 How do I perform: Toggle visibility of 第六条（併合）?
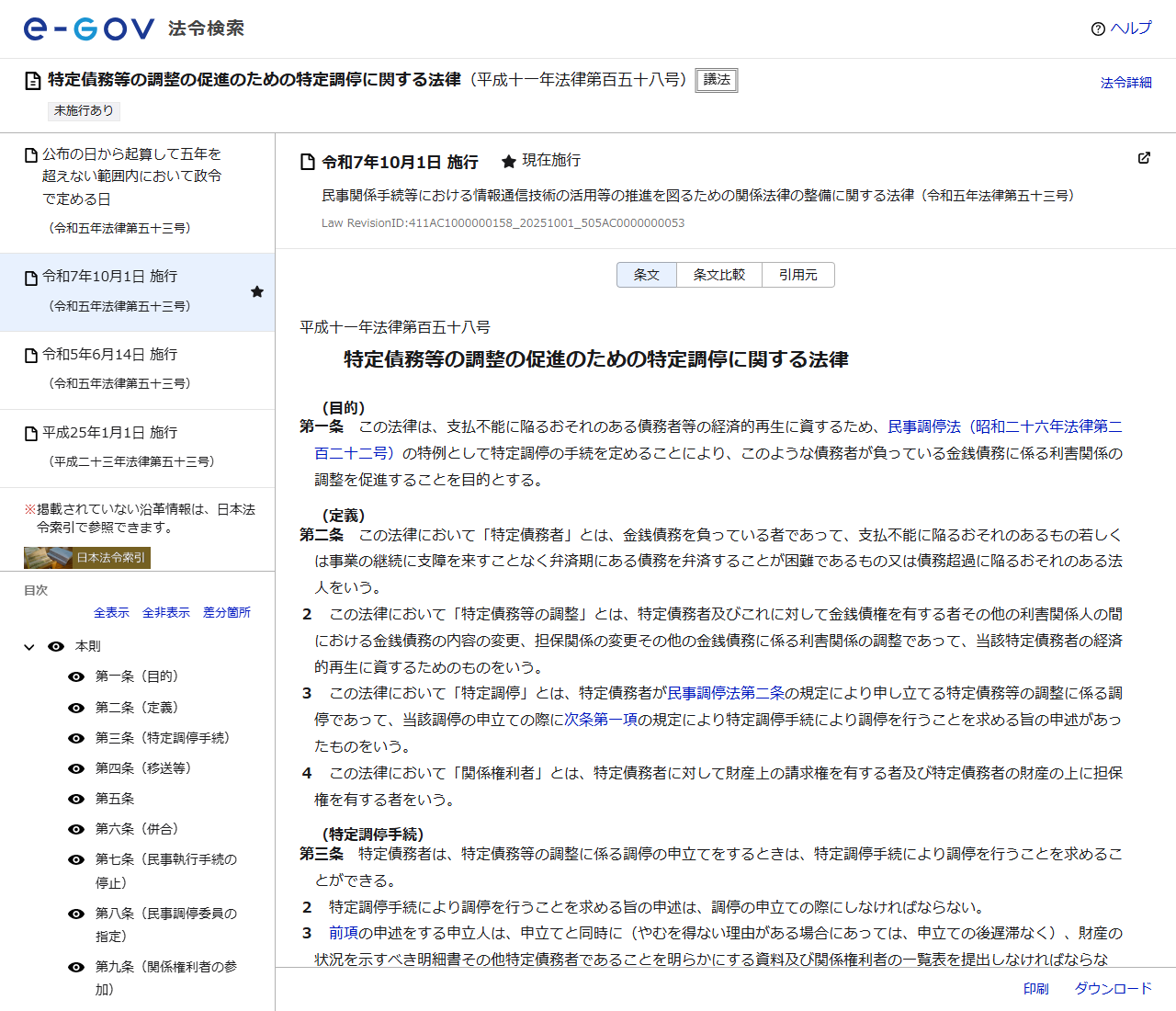tap(76, 830)
